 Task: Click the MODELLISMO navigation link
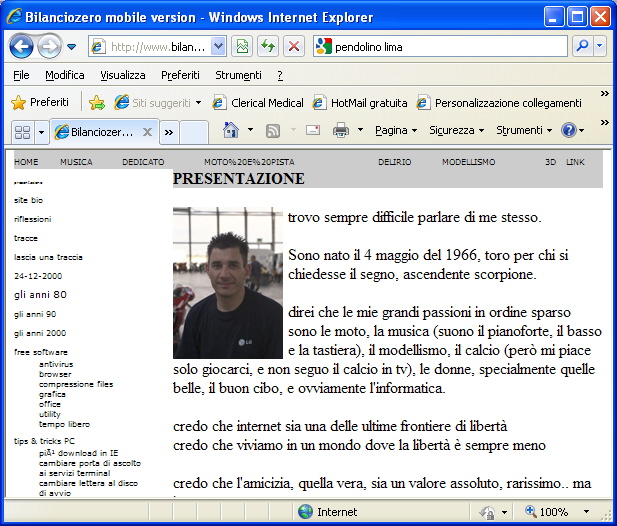pyautogui.click(x=469, y=162)
